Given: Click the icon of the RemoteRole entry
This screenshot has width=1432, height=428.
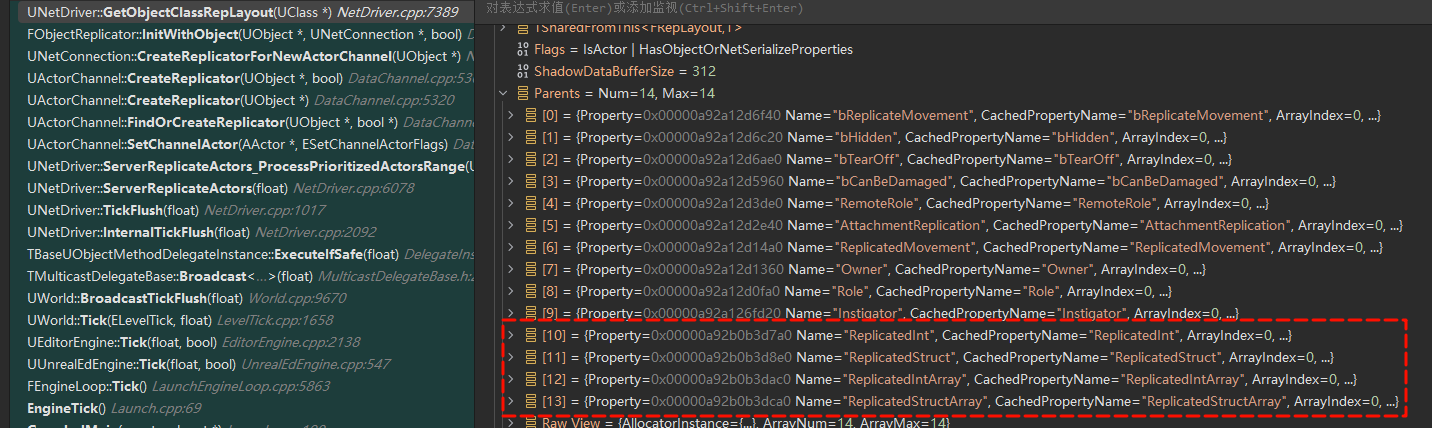Looking at the screenshot, I should [x=531, y=204].
